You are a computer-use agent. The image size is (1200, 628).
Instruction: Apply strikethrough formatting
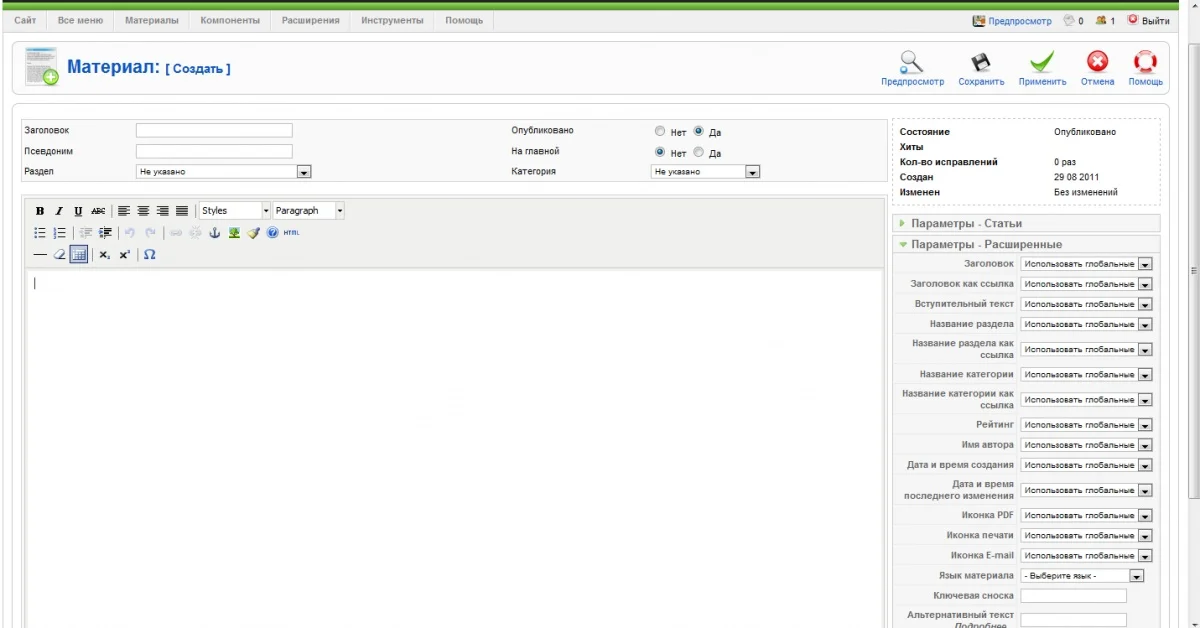click(x=98, y=211)
